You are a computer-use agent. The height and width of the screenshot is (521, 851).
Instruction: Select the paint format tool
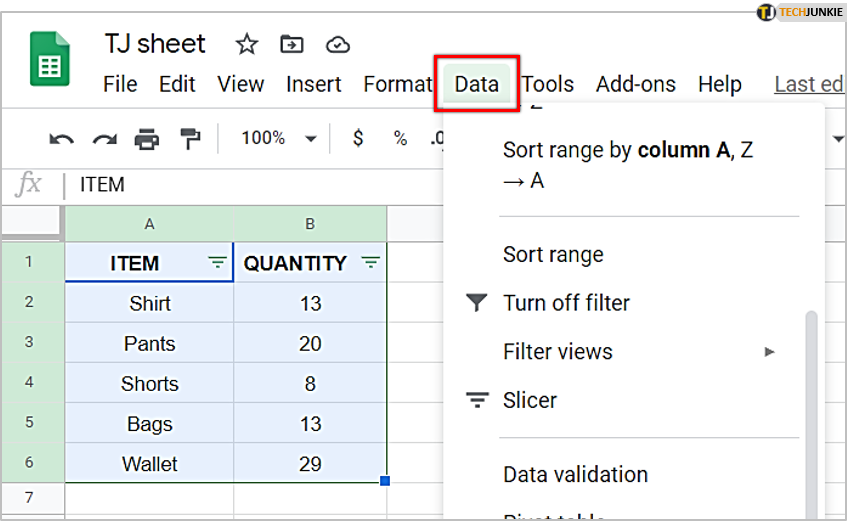189,139
